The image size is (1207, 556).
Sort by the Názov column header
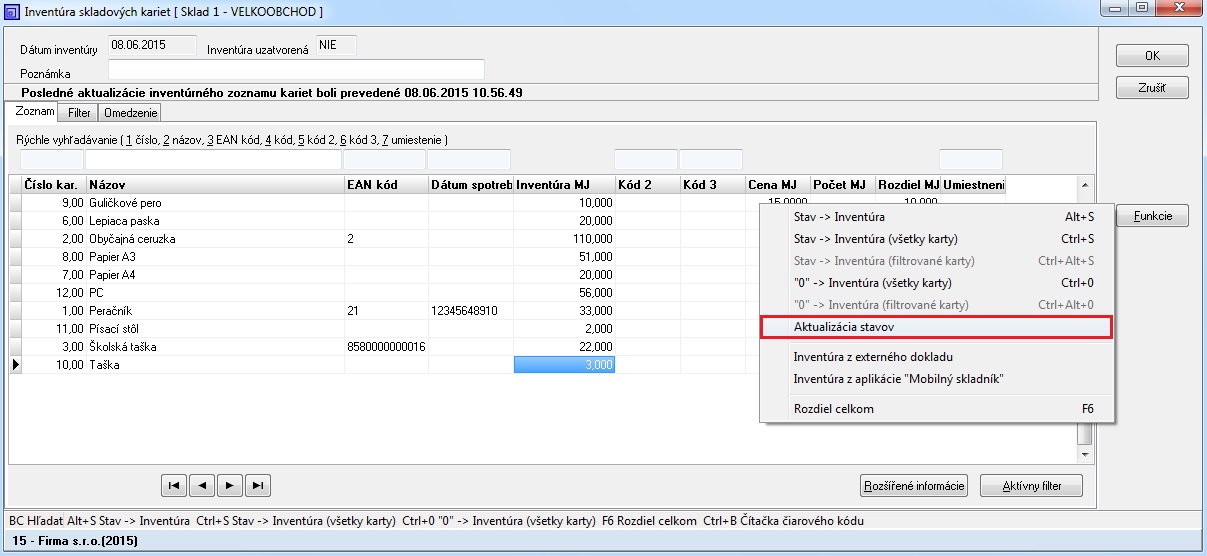(215, 185)
